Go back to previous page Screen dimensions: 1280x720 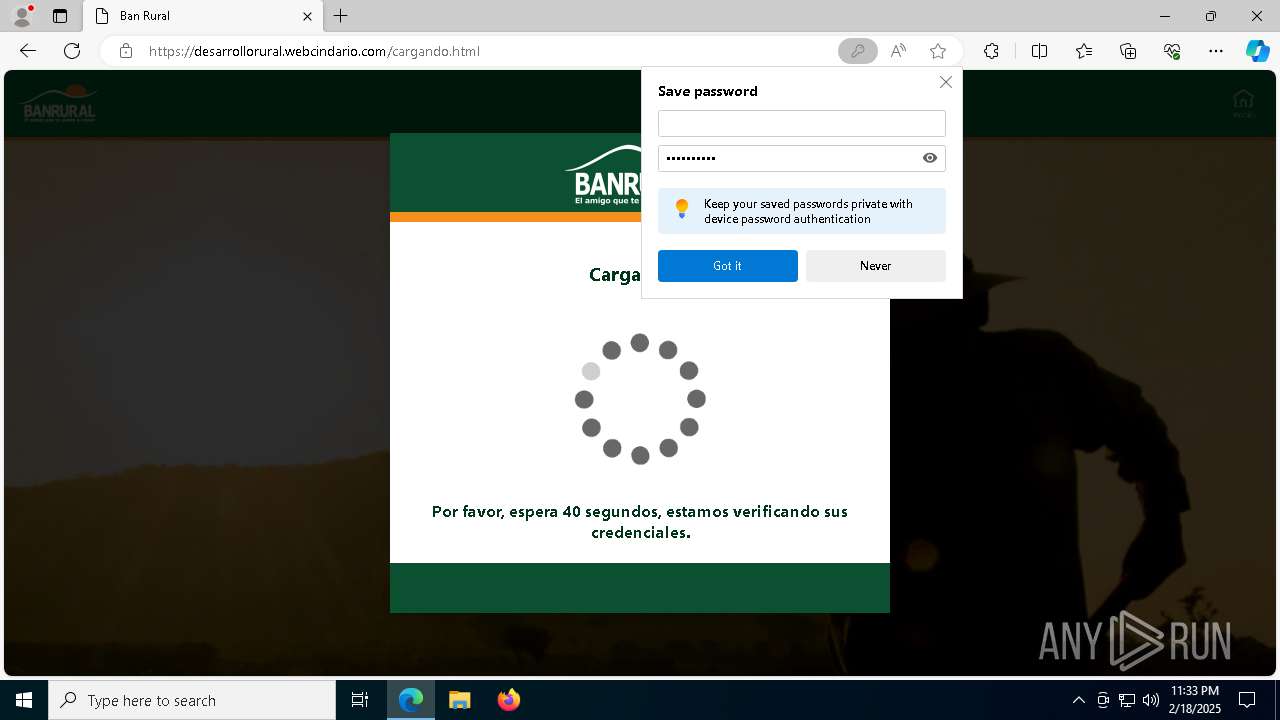[28, 51]
